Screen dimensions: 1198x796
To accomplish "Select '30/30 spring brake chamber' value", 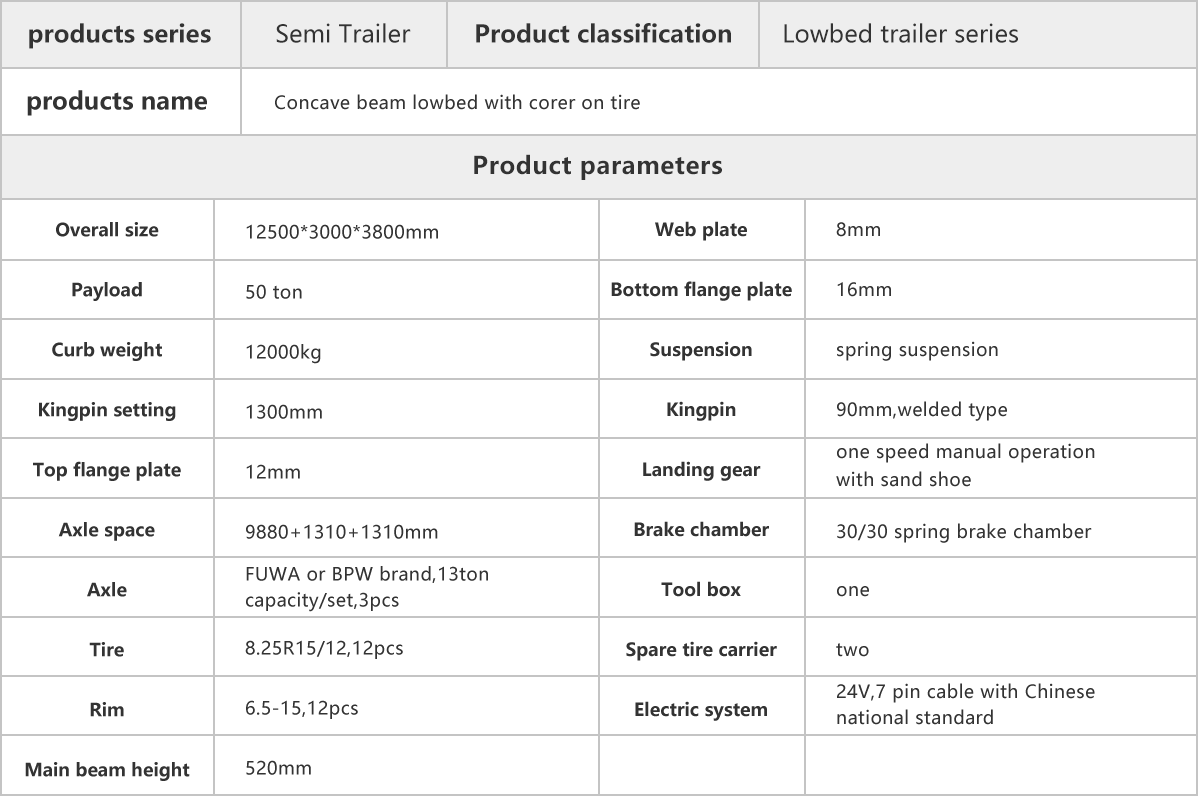I will coord(963,532).
